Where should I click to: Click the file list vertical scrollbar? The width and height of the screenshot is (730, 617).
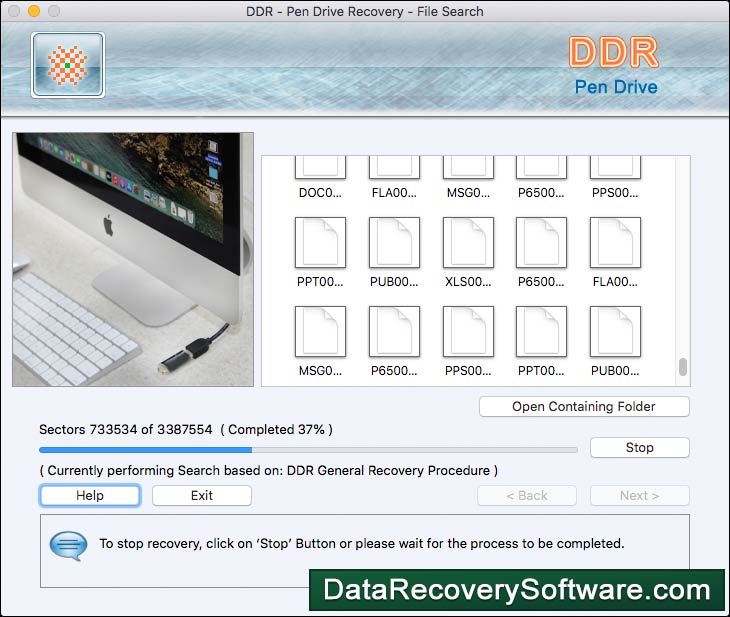[683, 366]
